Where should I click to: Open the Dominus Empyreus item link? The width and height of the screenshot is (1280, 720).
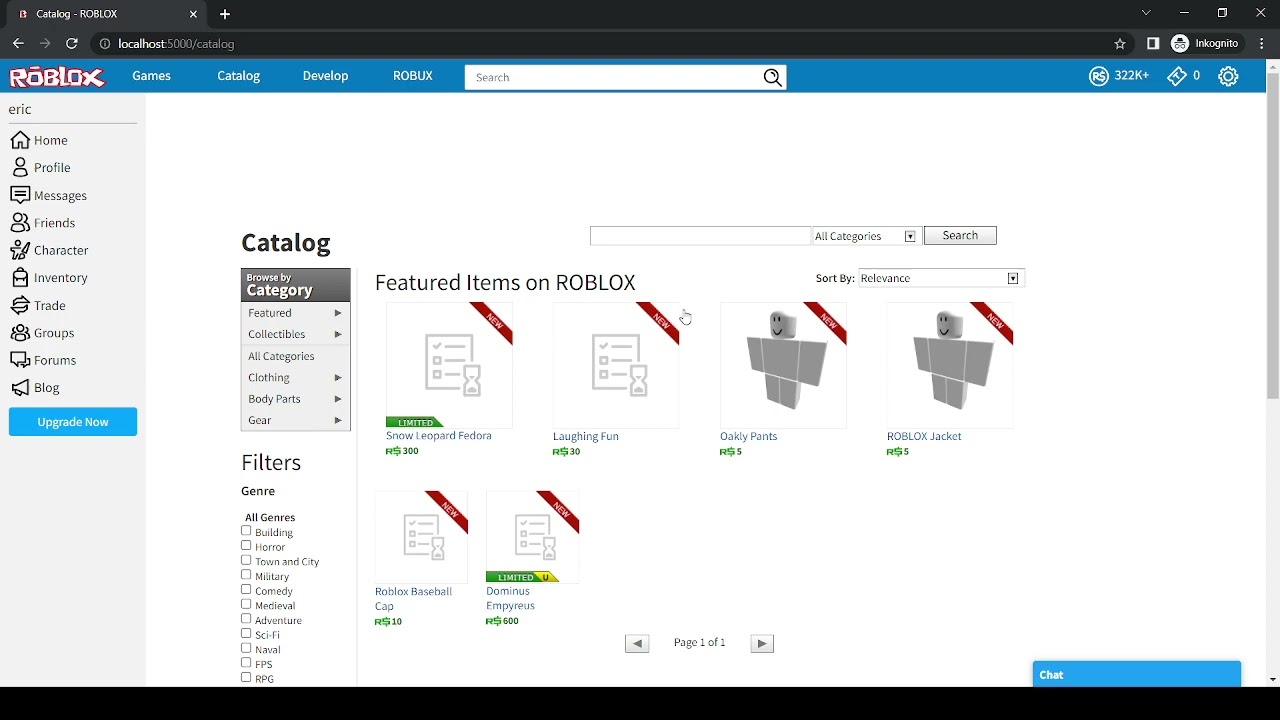(510, 598)
